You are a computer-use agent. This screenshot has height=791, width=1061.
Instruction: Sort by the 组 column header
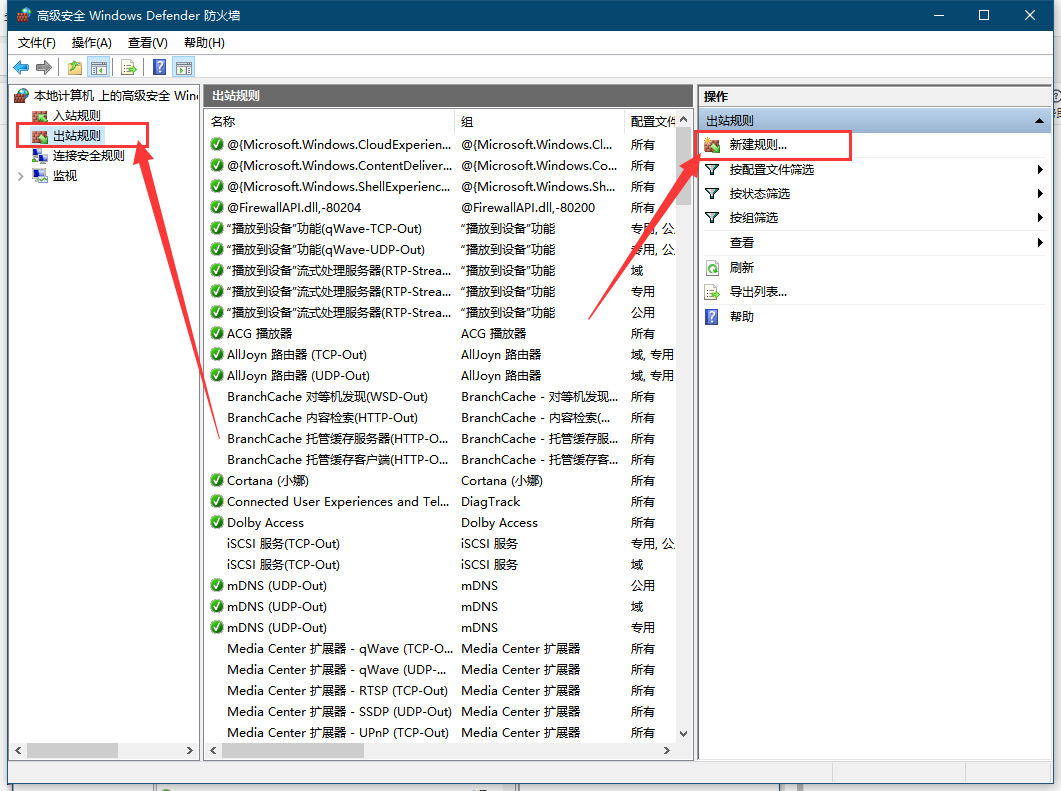539,122
